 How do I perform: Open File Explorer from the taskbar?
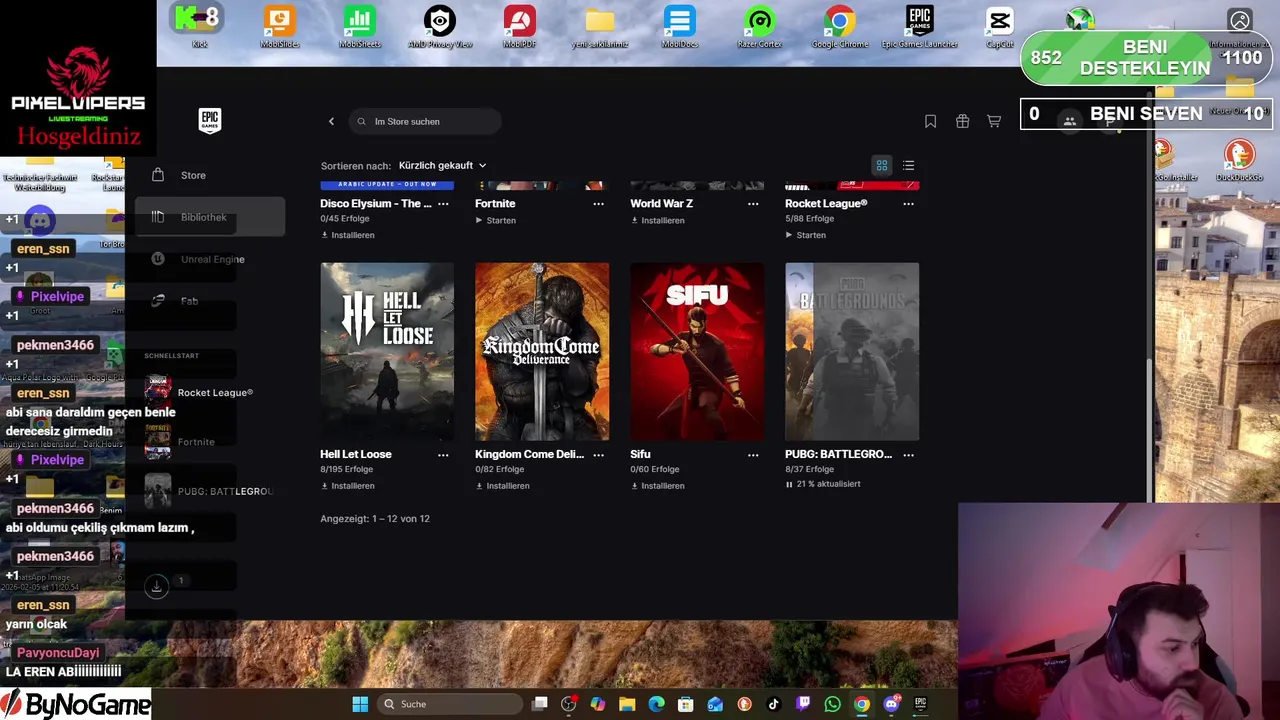coord(627,704)
